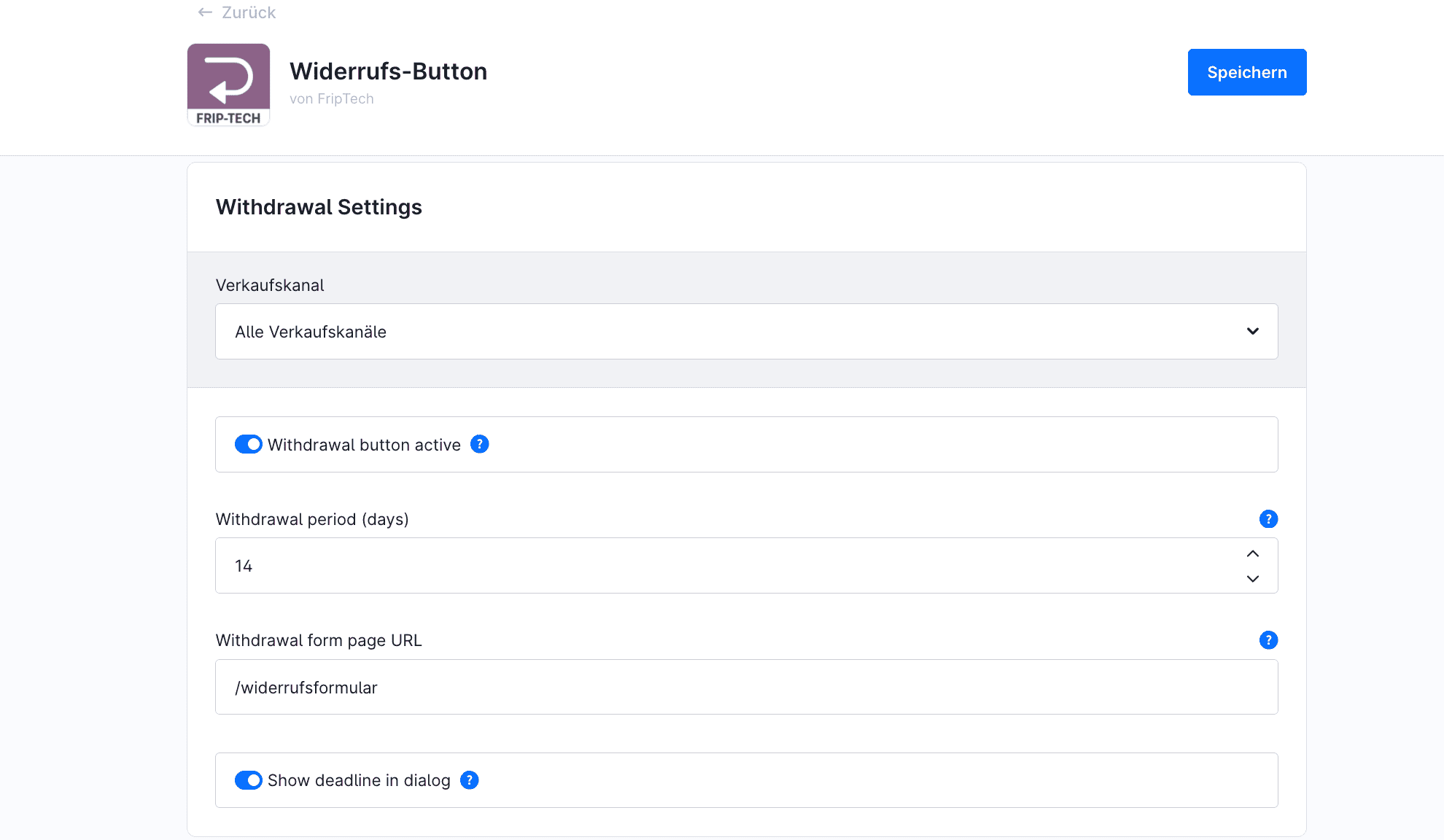Click chevron arrow of Alle Verkaufskanäle select
This screenshot has width=1444, height=840.
(1252, 332)
